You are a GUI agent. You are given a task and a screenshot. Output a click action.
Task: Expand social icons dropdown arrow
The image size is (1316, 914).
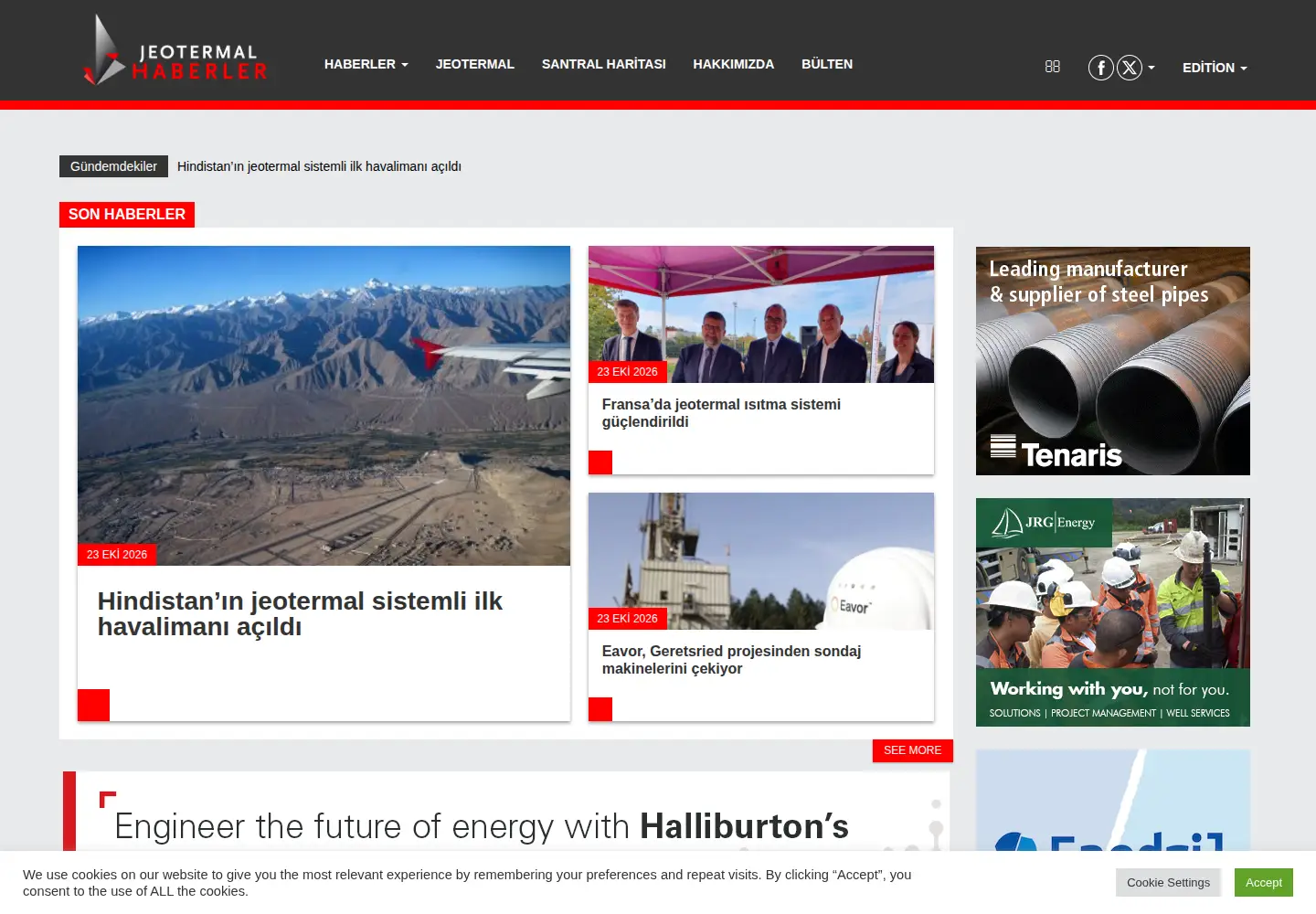1151,68
